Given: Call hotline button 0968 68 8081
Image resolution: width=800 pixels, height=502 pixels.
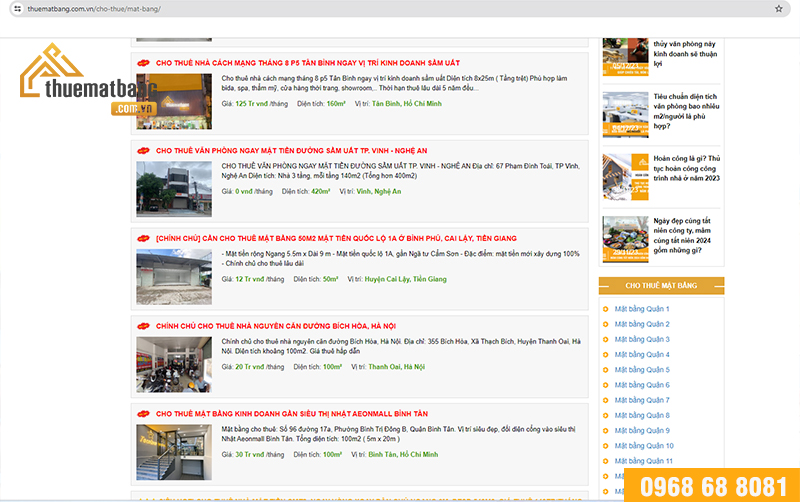Looking at the screenshot, I should click(712, 486).
